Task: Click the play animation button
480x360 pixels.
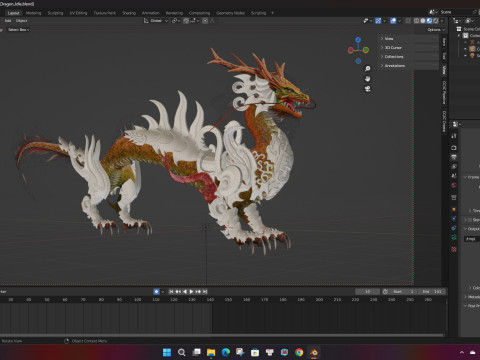Action: pos(191,292)
